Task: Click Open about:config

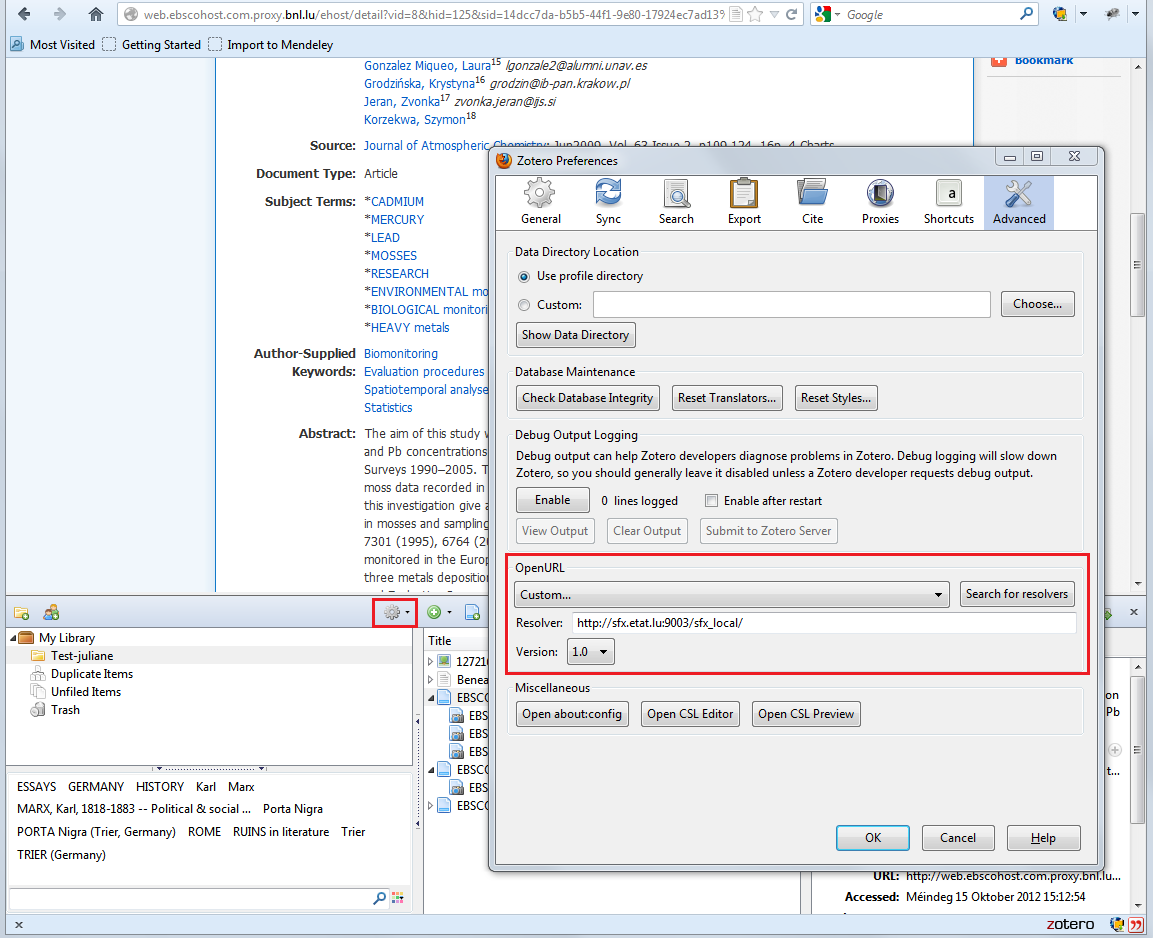Action: (x=572, y=714)
